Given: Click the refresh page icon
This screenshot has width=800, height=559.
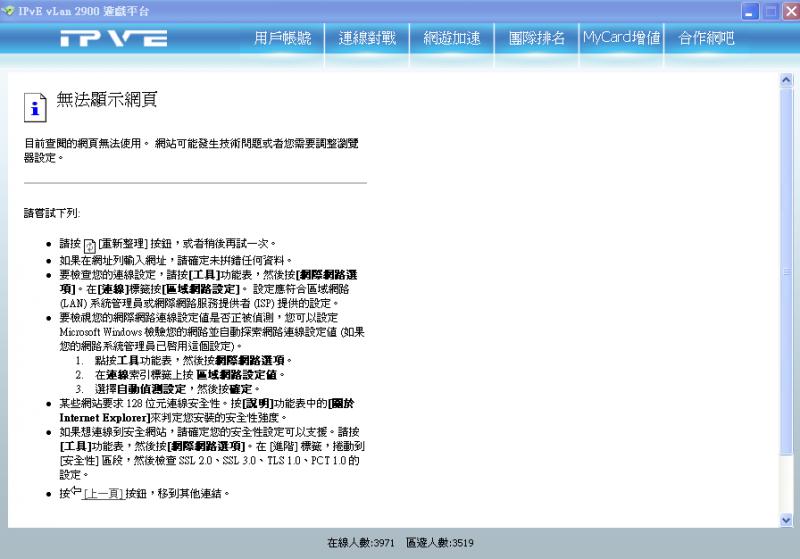Looking at the screenshot, I should tap(90, 246).
